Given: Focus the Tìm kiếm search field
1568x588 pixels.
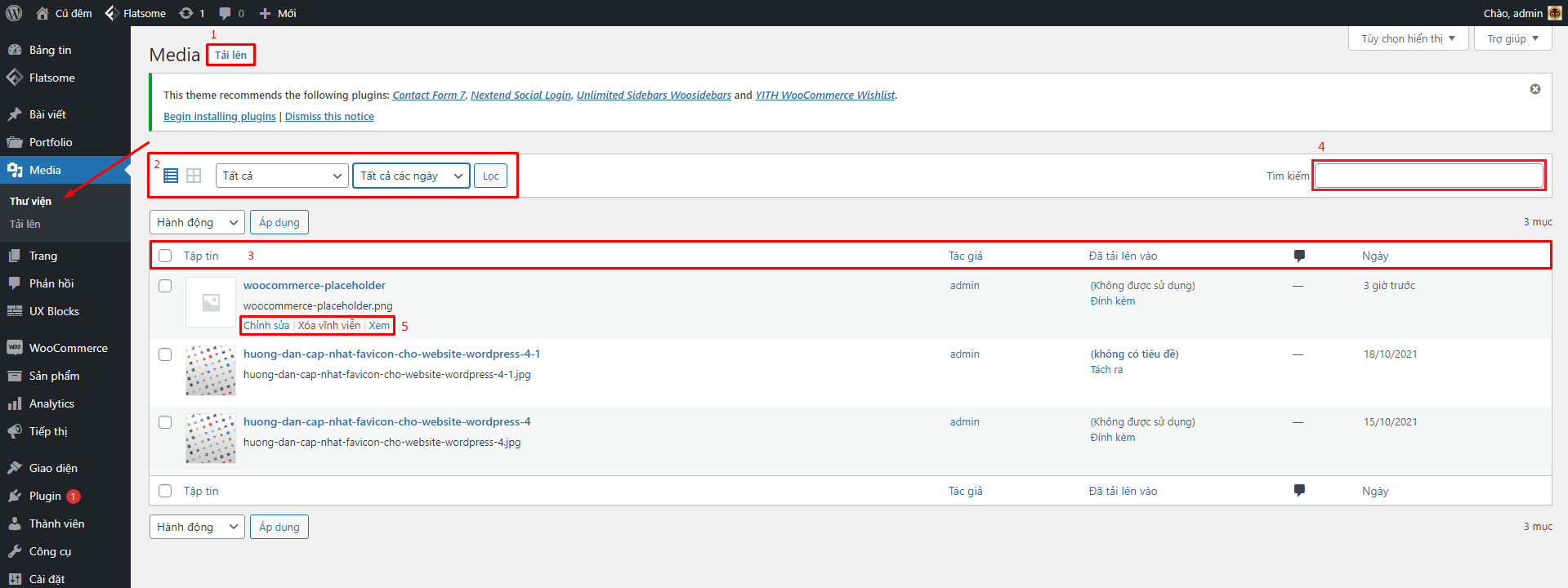Looking at the screenshot, I should coord(1429,176).
